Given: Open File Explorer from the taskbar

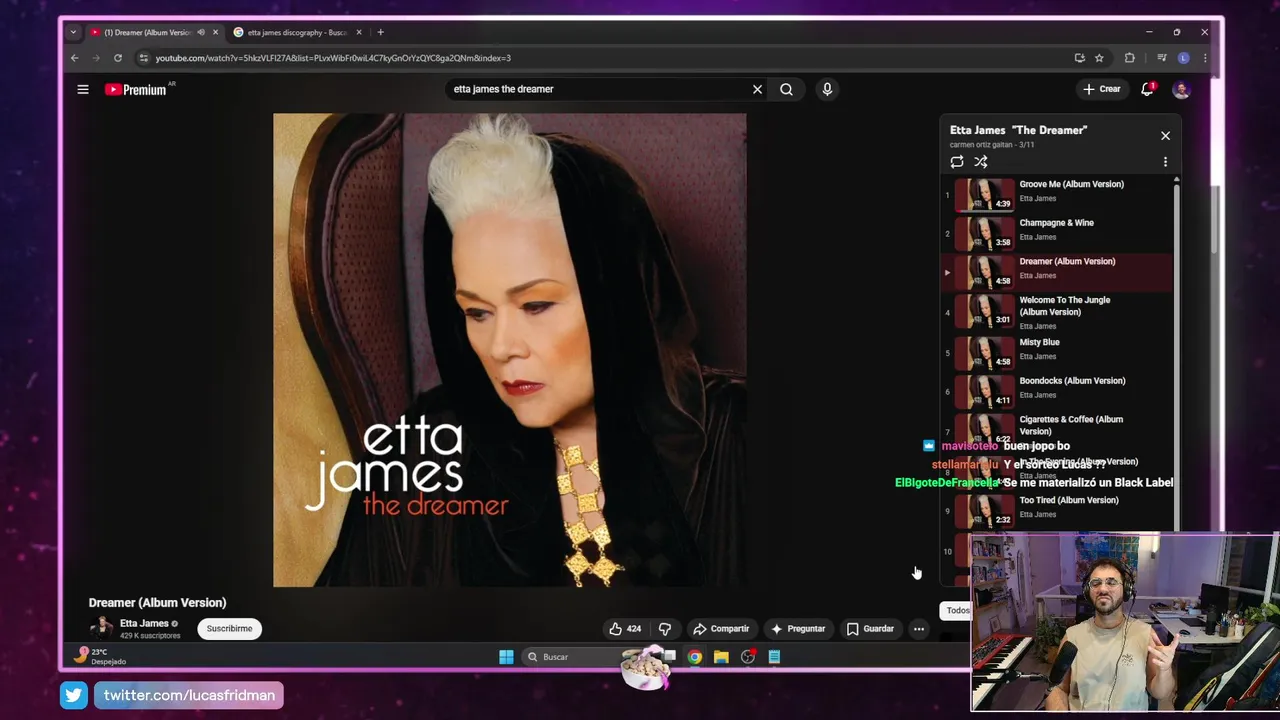Looking at the screenshot, I should [721, 657].
